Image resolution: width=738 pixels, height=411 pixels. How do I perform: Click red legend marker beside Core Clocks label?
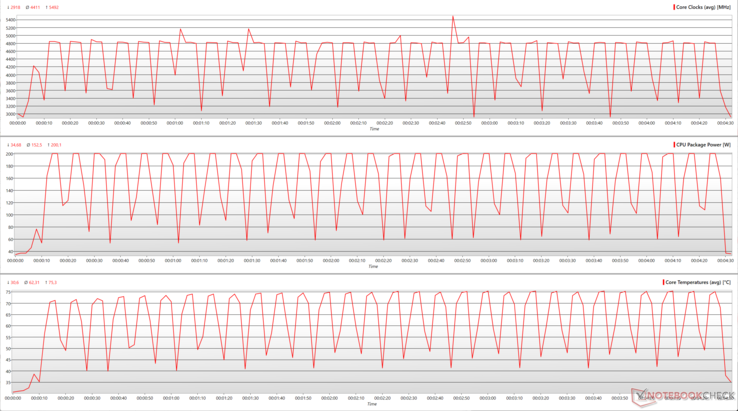tap(674, 7)
